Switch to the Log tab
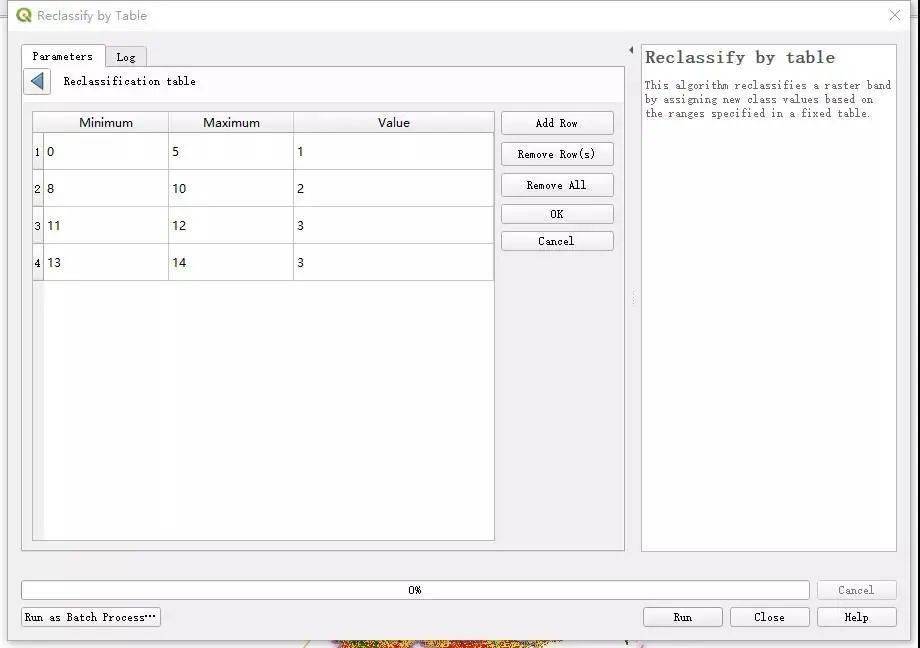Image resolution: width=920 pixels, height=648 pixels. [126, 57]
